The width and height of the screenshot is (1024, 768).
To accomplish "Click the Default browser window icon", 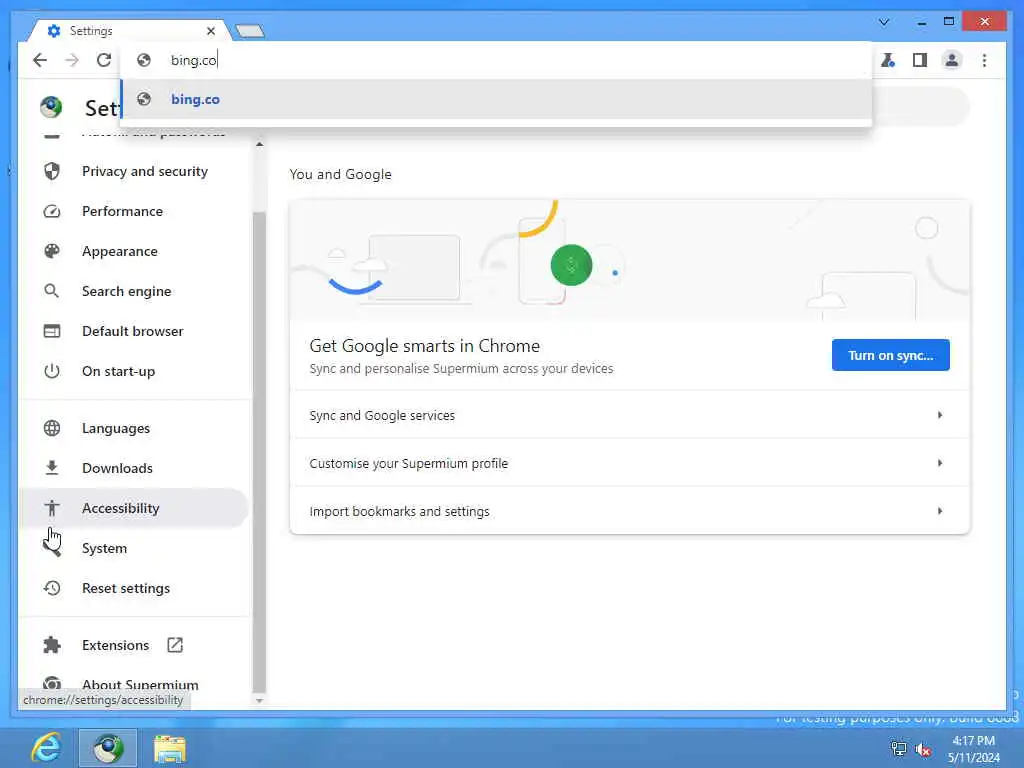I will coord(52,331).
